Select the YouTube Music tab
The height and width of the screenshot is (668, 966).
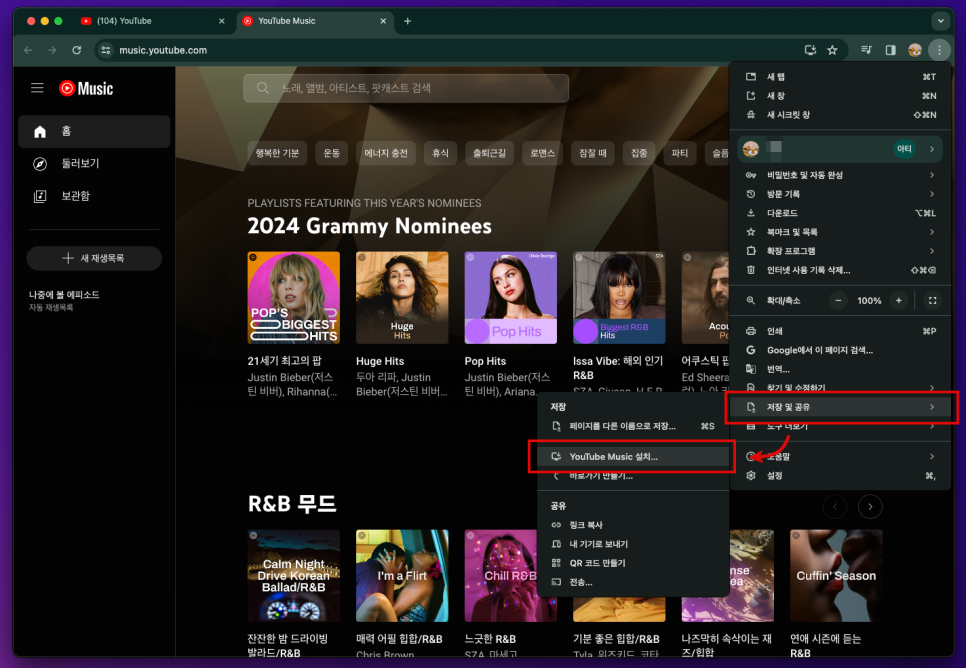click(314, 21)
